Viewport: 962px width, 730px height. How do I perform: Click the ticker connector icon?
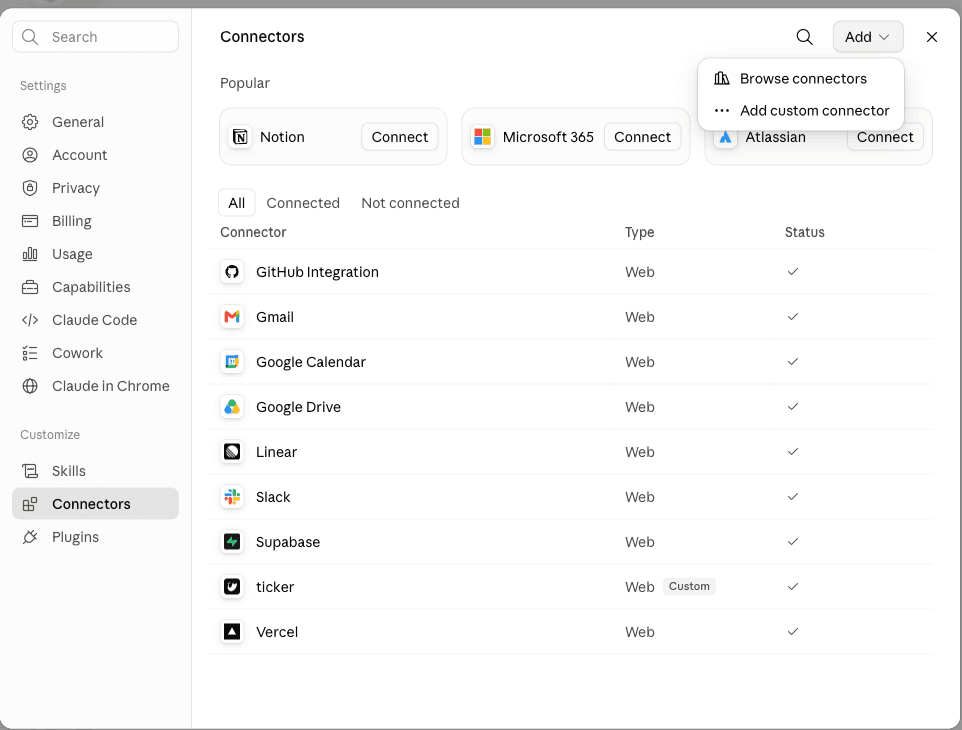(x=232, y=587)
